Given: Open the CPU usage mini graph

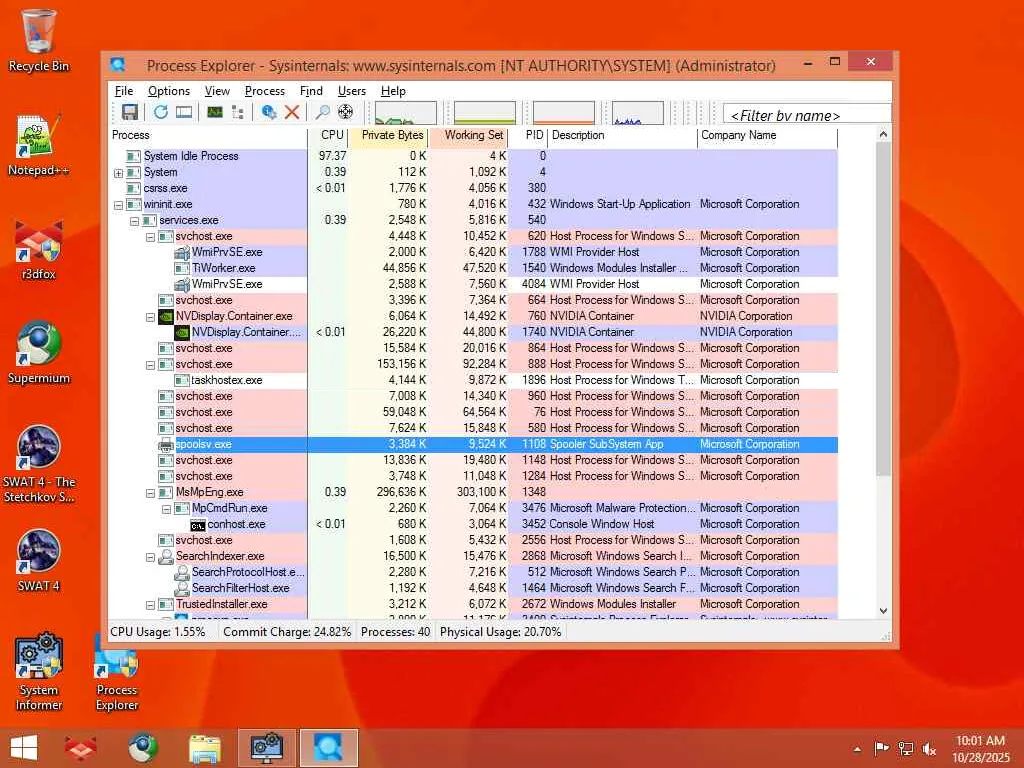Looking at the screenshot, I should (x=406, y=113).
